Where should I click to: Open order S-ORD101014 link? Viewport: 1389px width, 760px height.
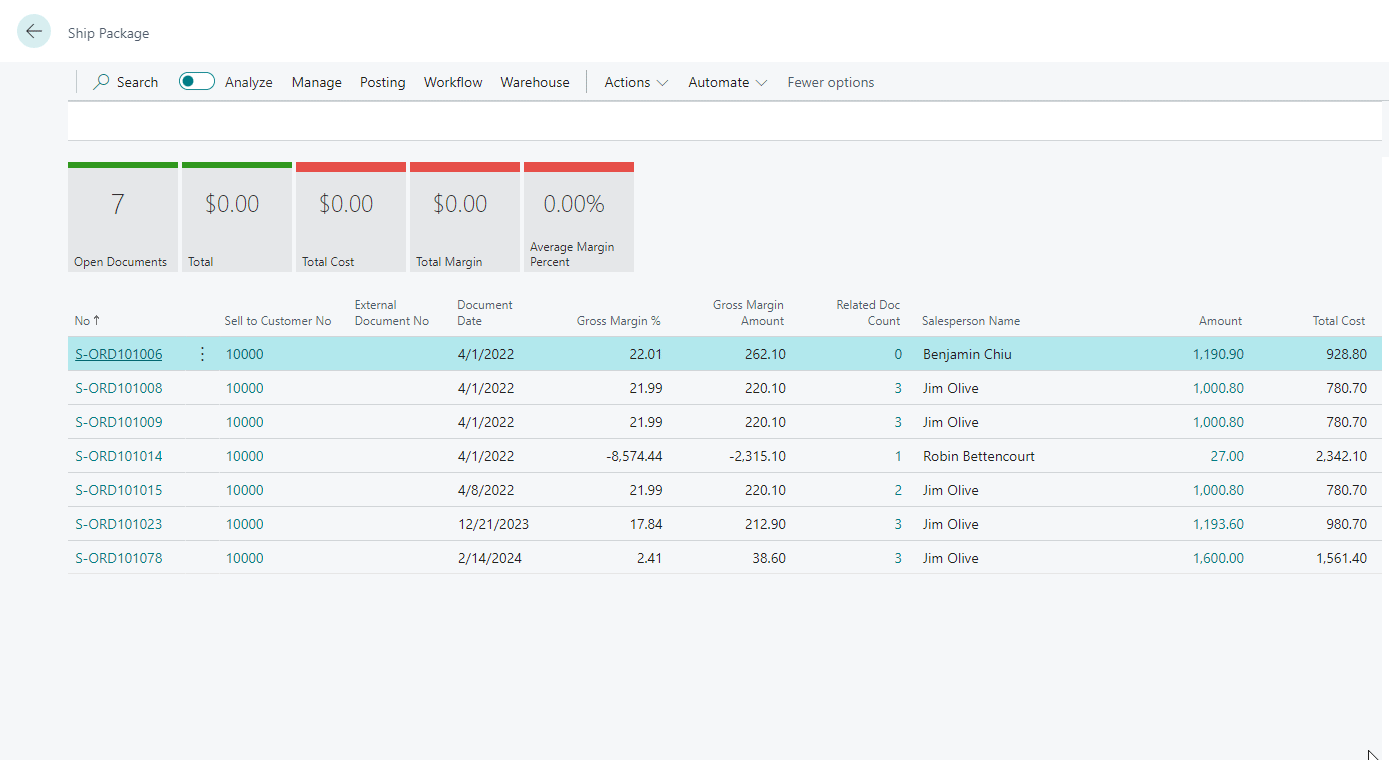coord(118,456)
